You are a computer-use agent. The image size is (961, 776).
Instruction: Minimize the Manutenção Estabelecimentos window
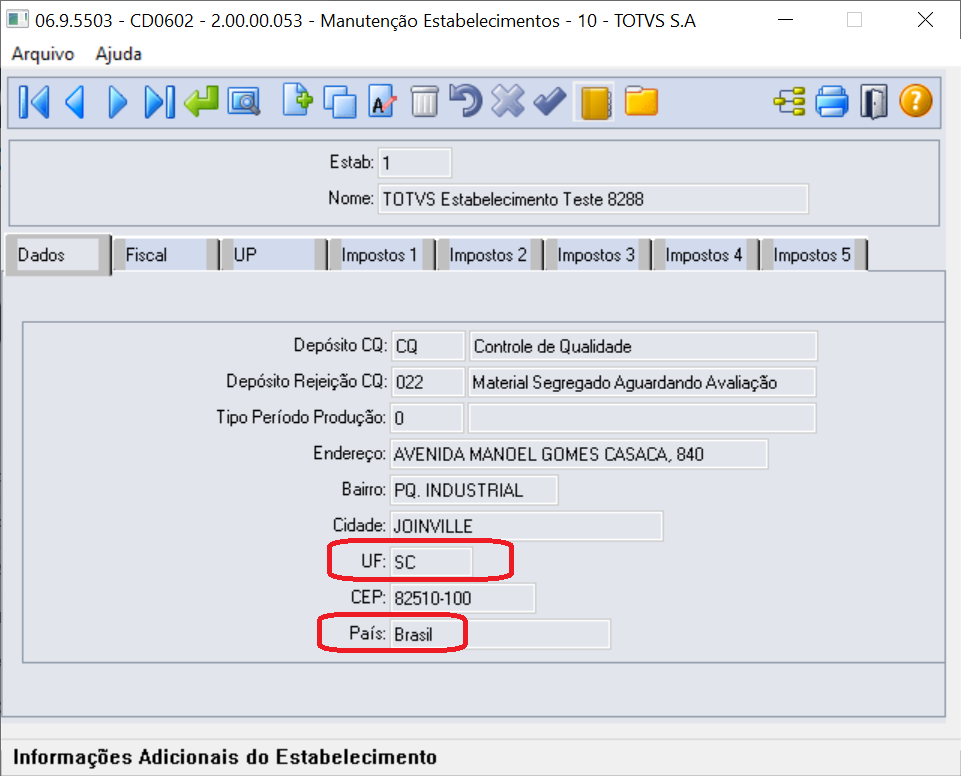(x=785, y=20)
